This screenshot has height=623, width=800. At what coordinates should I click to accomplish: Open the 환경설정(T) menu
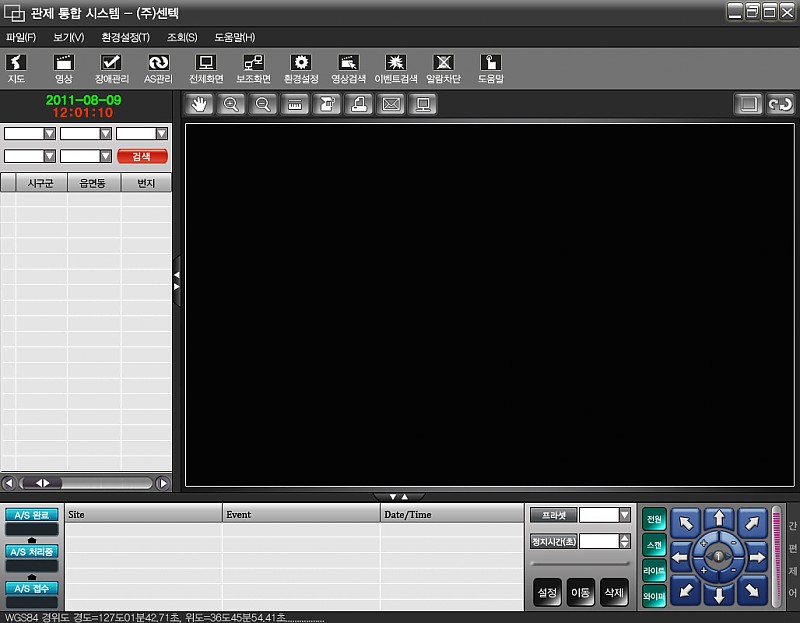(x=125, y=37)
